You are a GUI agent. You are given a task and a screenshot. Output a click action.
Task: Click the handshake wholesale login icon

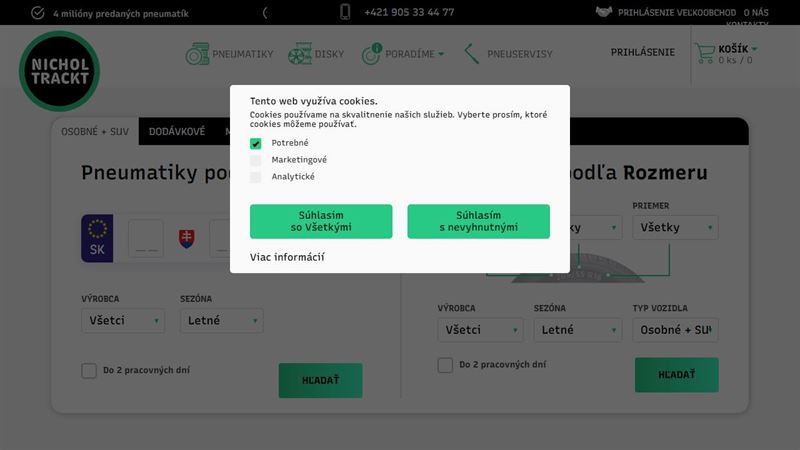point(604,11)
